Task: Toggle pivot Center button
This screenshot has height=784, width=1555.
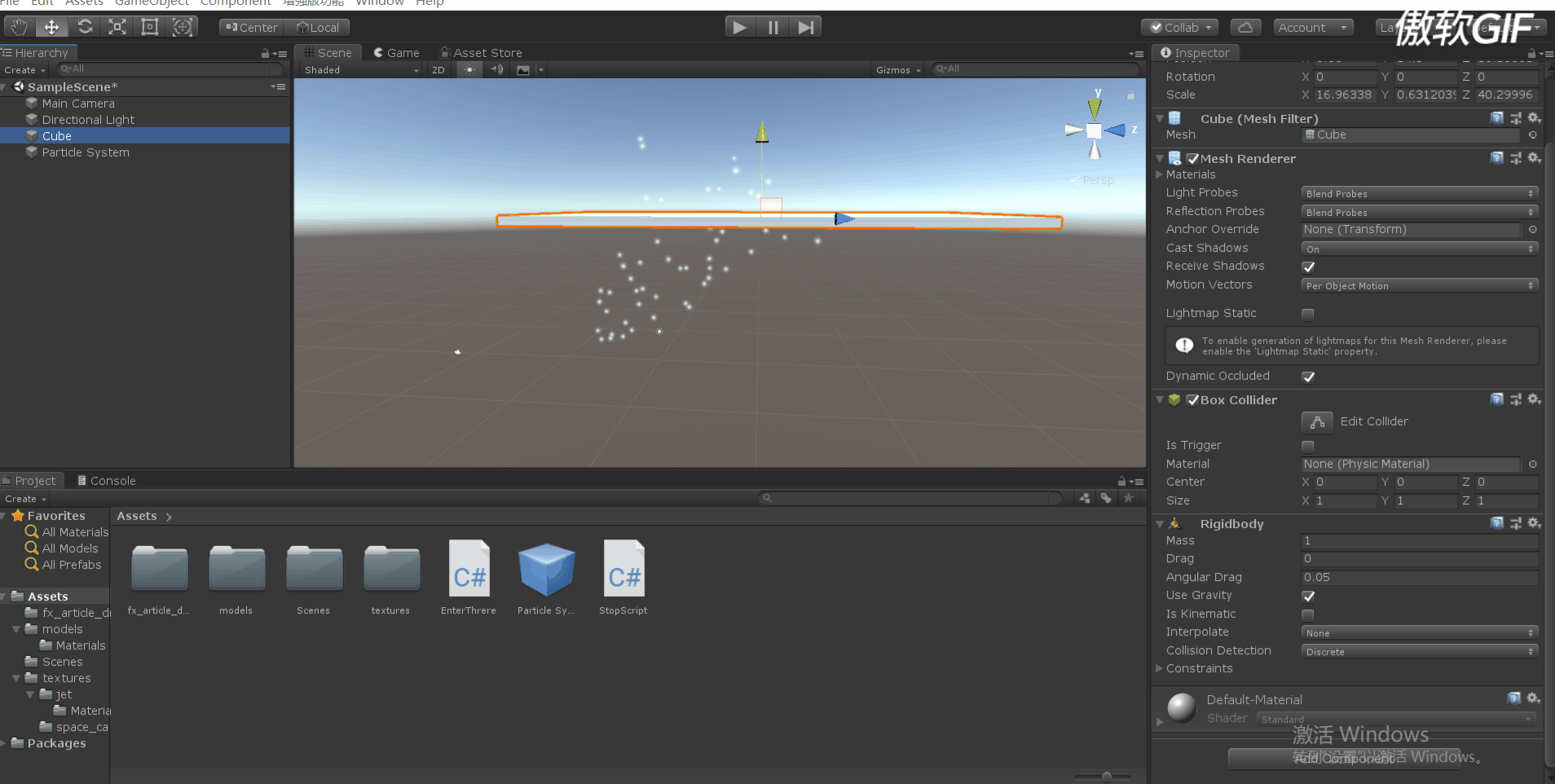Action: point(252,27)
